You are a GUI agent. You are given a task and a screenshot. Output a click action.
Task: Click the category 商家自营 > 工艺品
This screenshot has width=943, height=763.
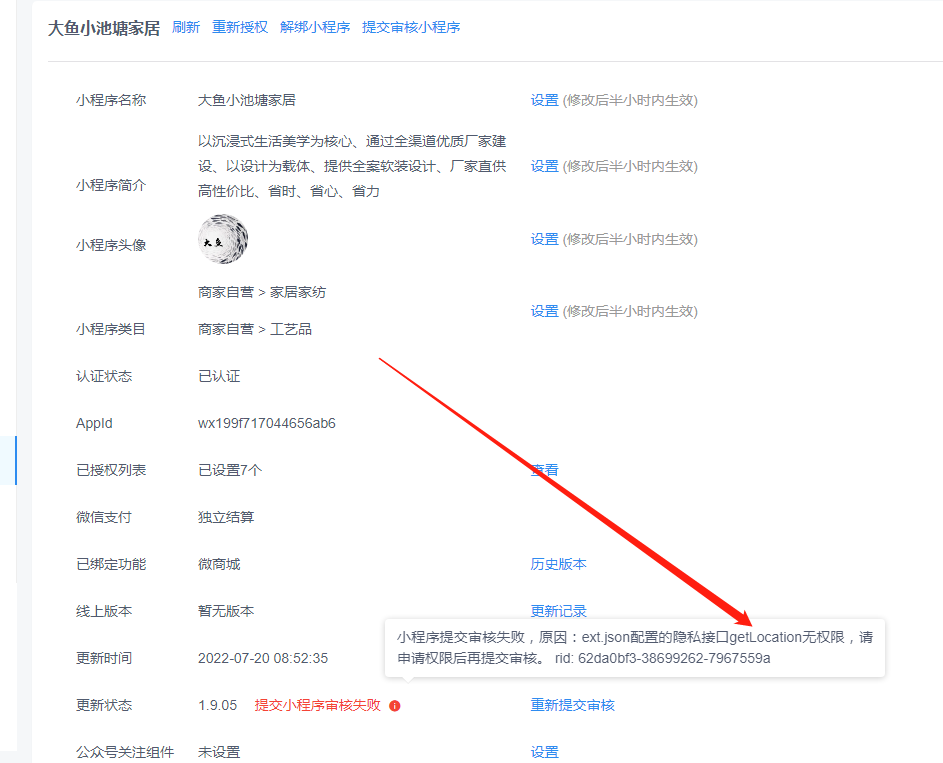[254, 329]
